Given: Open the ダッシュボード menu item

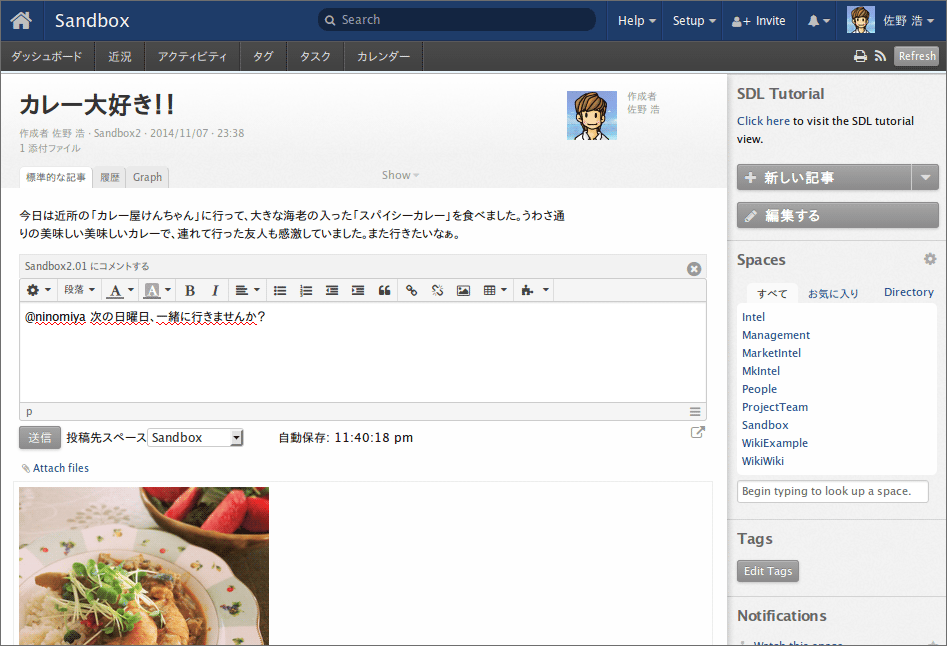Looking at the screenshot, I should tap(47, 57).
